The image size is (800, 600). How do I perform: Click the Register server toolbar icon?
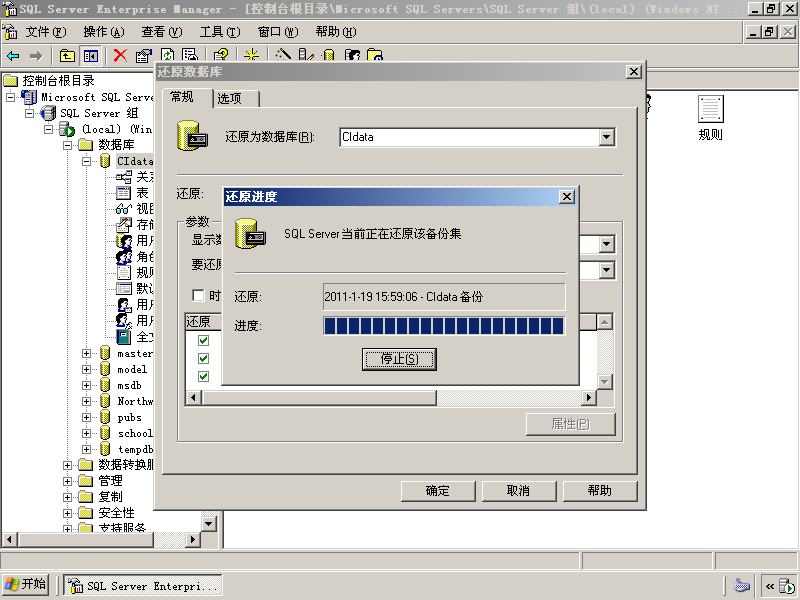(x=306, y=54)
